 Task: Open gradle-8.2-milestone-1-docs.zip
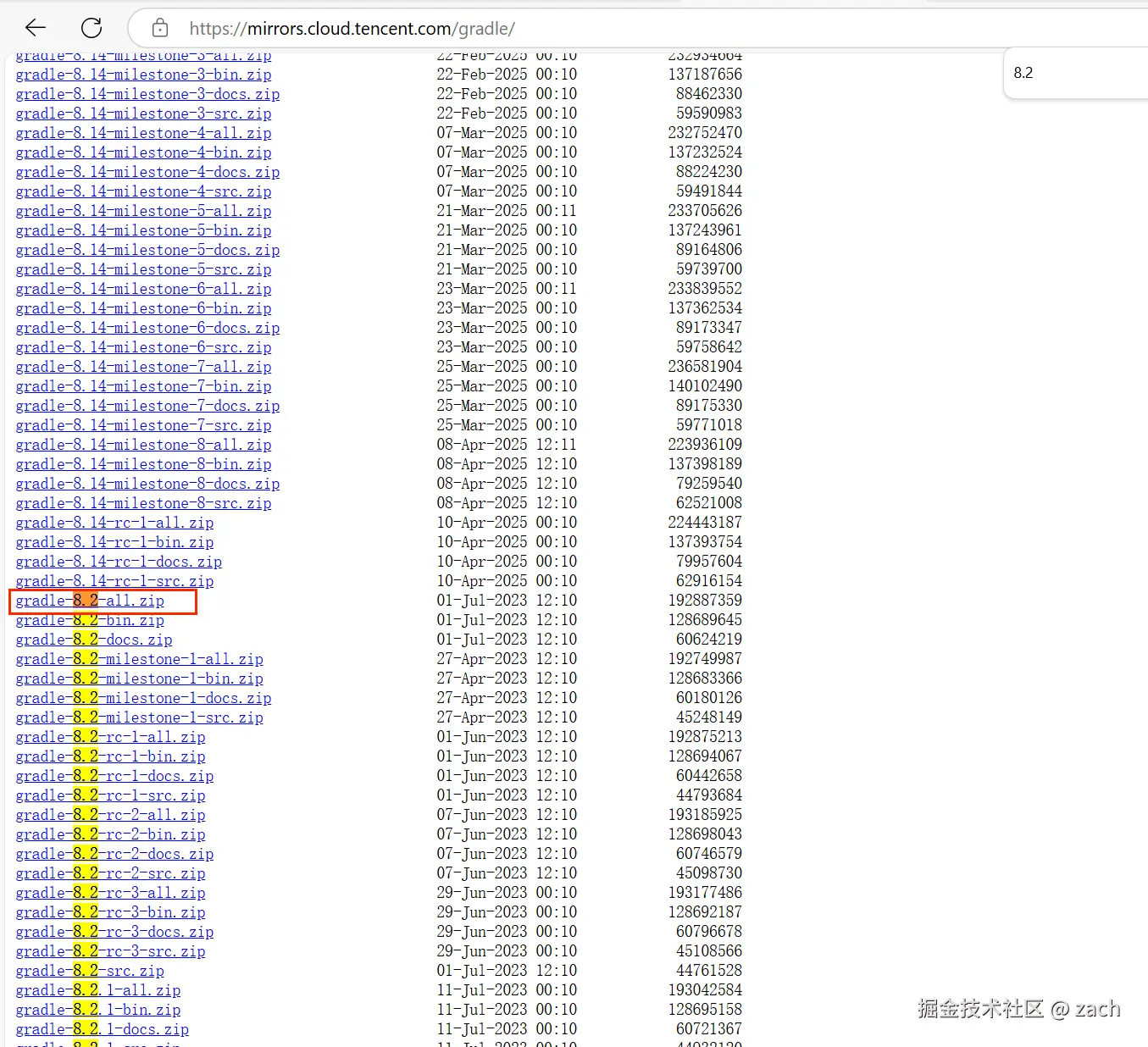pos(144,698)
